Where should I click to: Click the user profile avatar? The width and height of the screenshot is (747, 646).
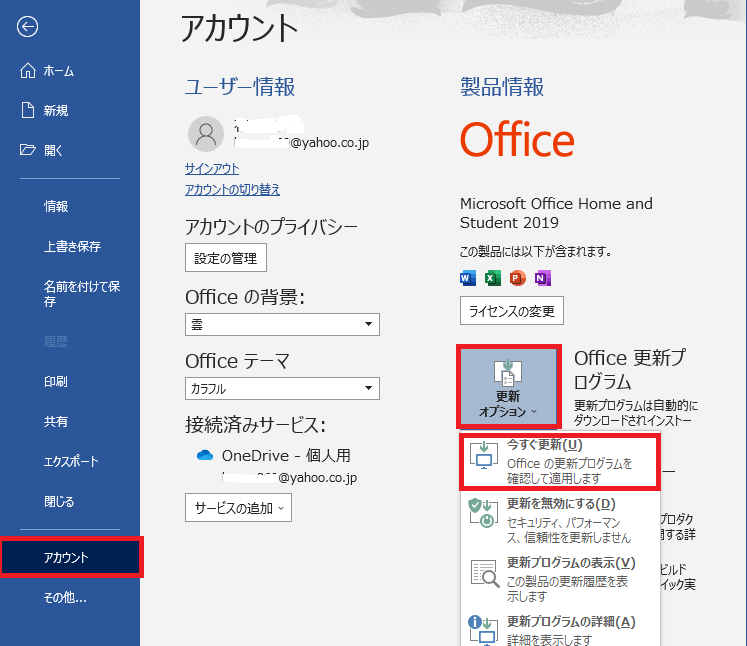point(206,134)
